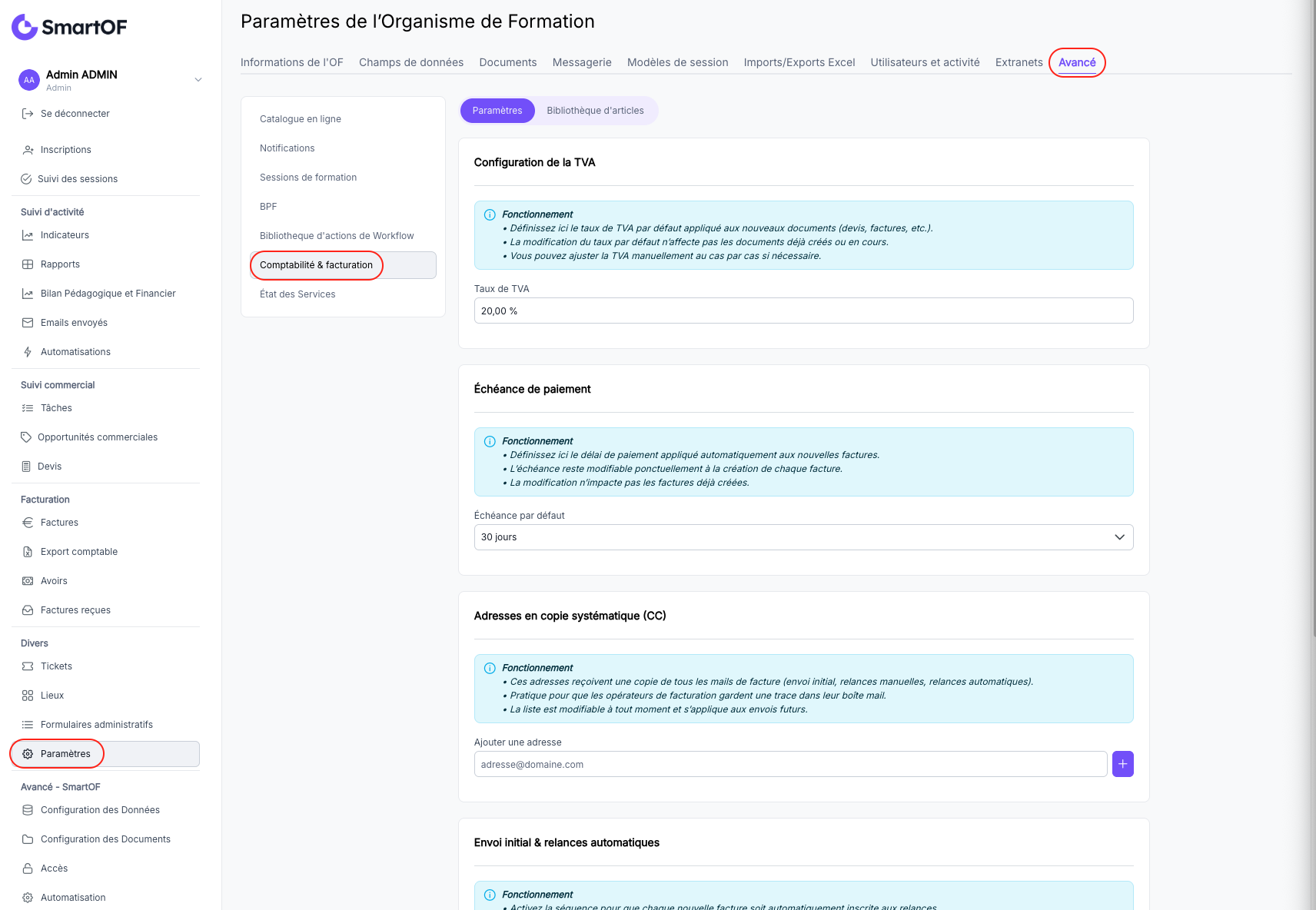The height and width of the screenshot is (910, 1316).
Task: Open the Messagerie tab
Action: [x=582, y=62]
